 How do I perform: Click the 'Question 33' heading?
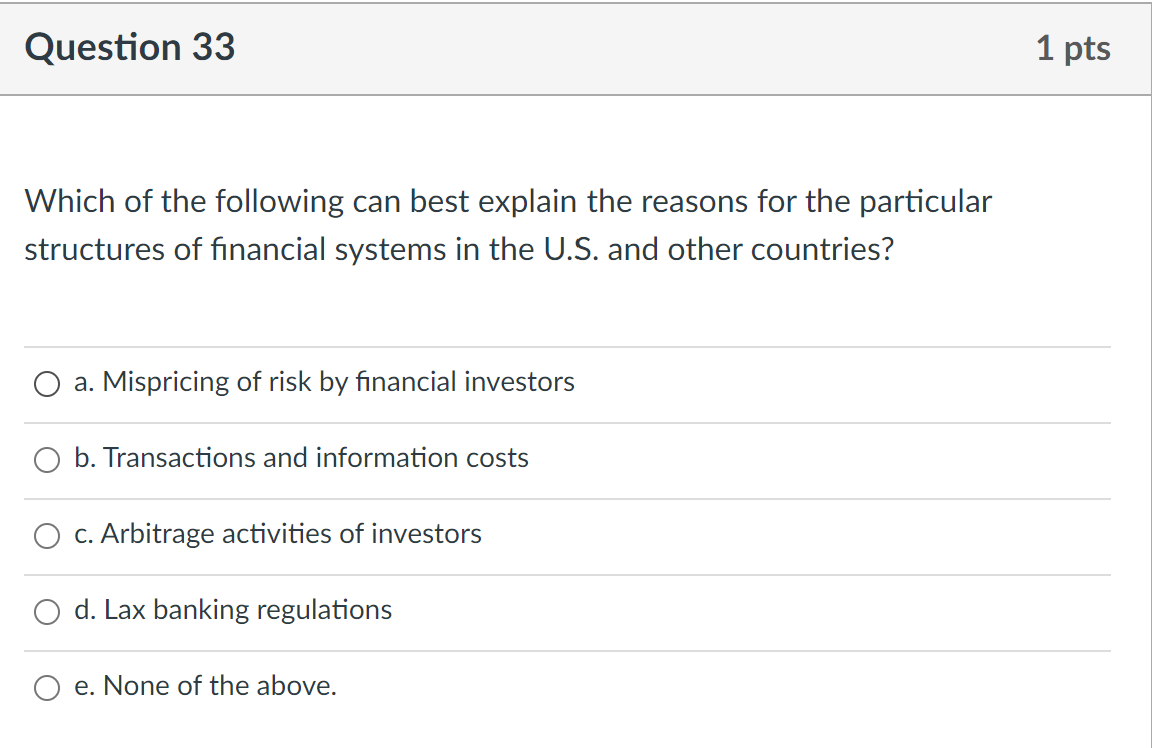(x=130, y=47)
